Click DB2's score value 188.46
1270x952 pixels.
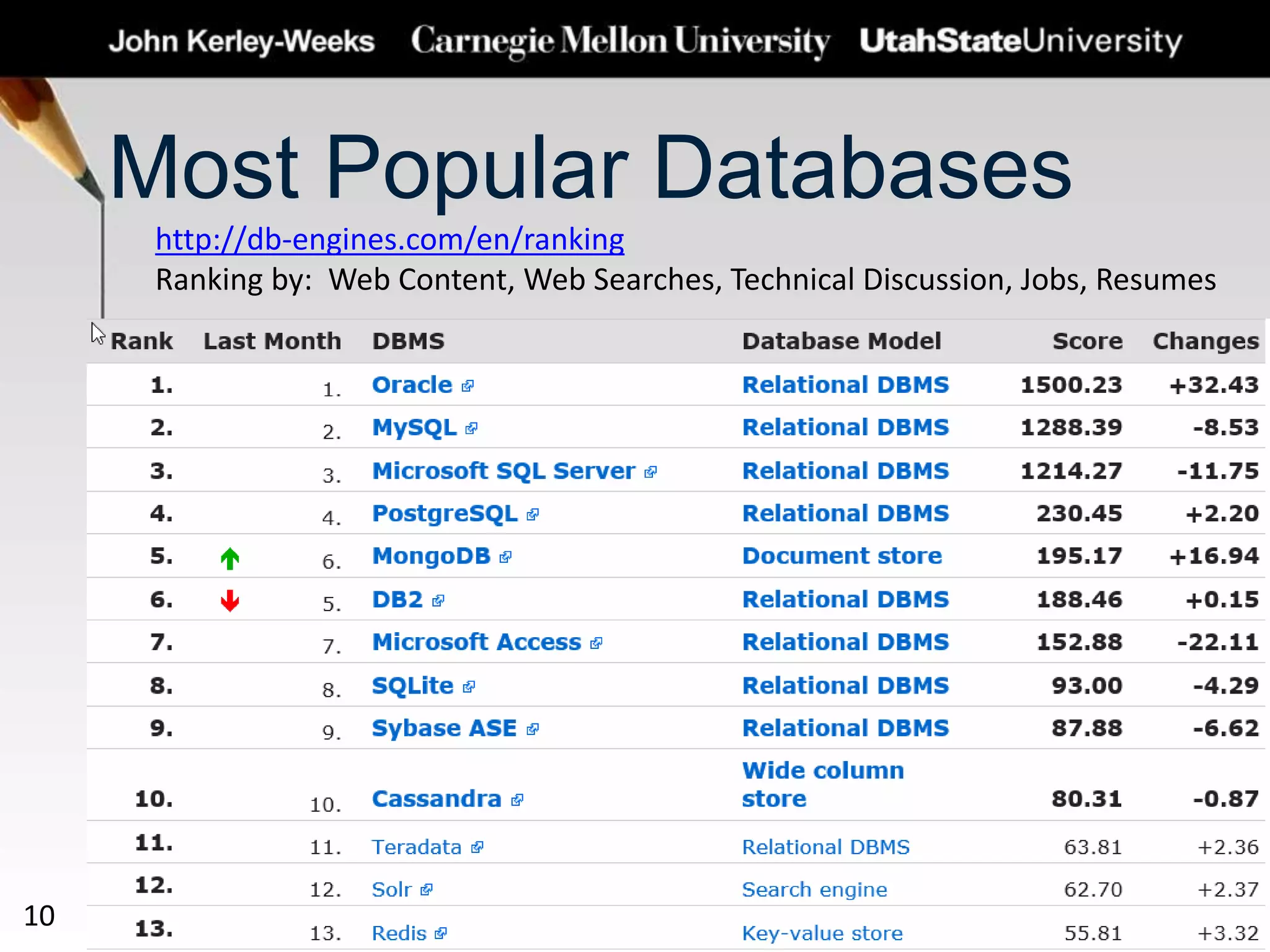[x=1079, y=599]
